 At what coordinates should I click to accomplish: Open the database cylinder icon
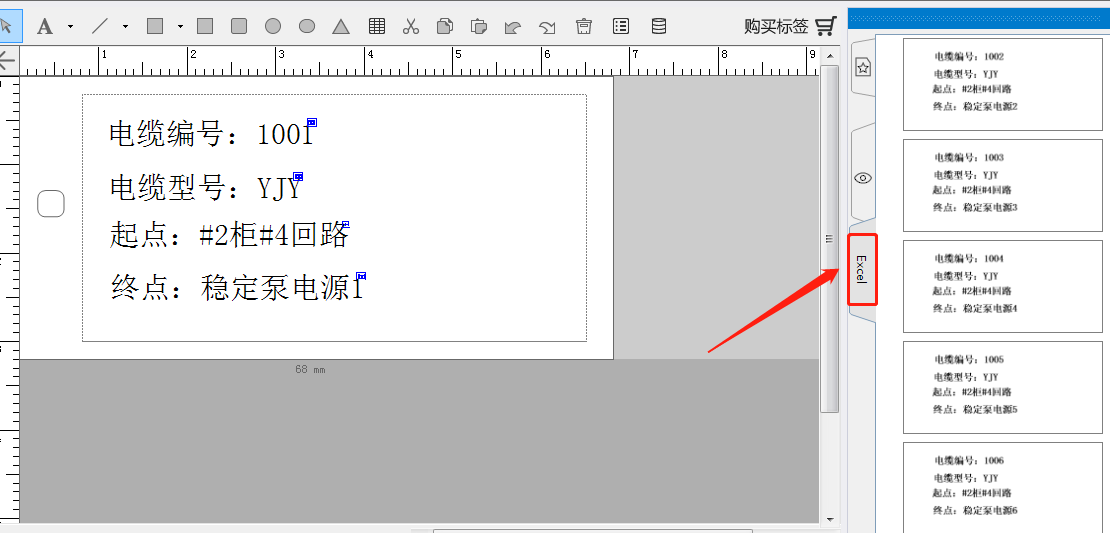pos(658,27)
